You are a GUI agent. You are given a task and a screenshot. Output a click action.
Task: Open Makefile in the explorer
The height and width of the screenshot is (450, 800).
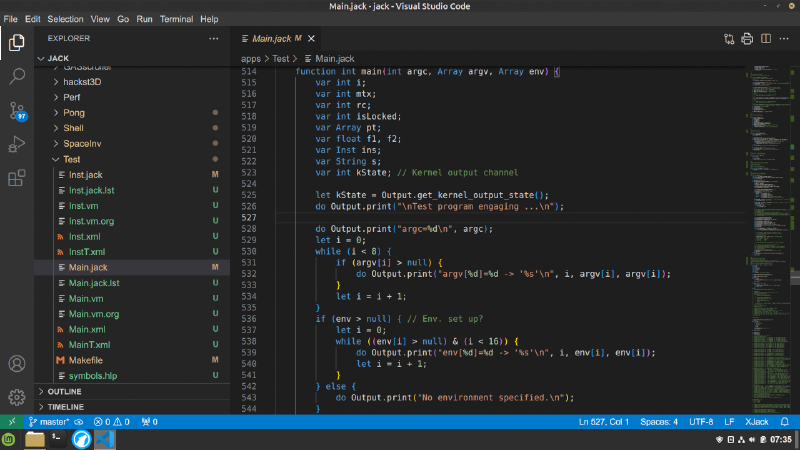pyautogui.click(x=86, y=359)
